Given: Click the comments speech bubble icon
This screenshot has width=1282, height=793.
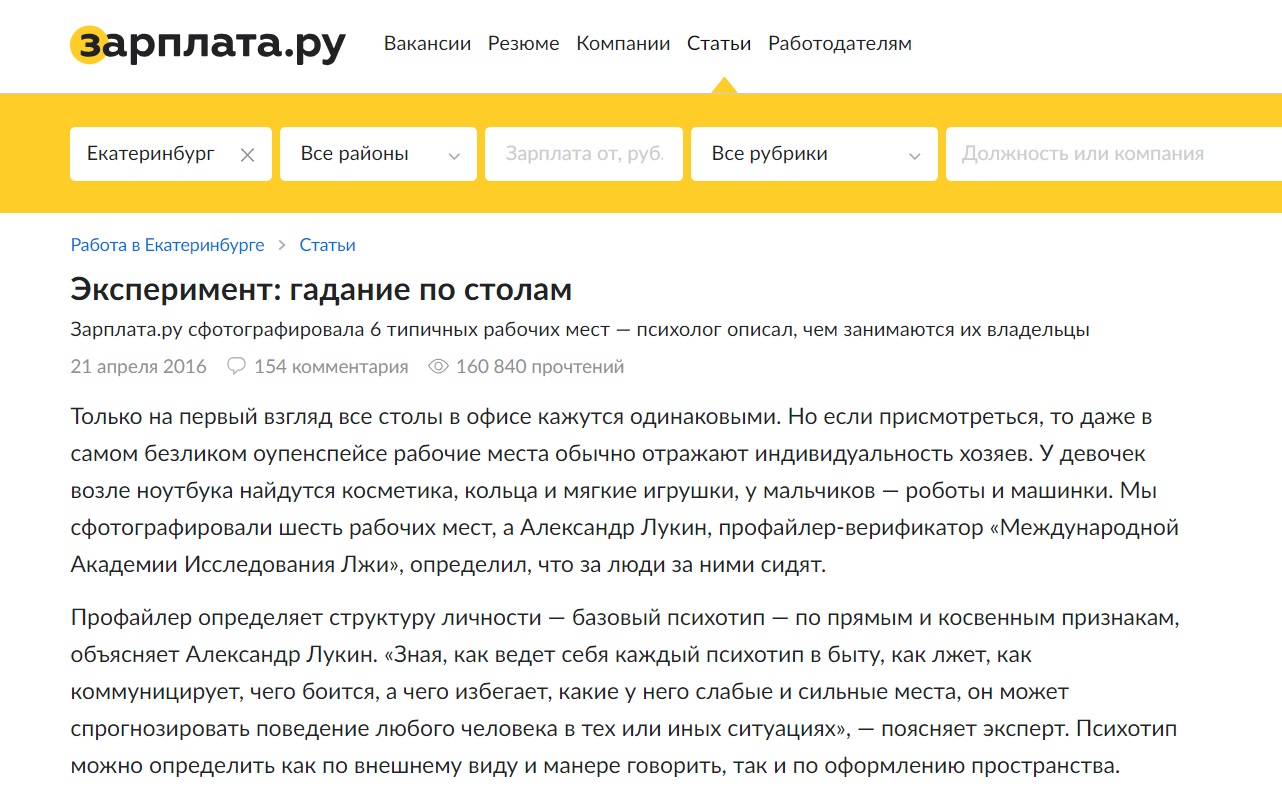Looking at the screenshot, I should [x=236, y=367].
